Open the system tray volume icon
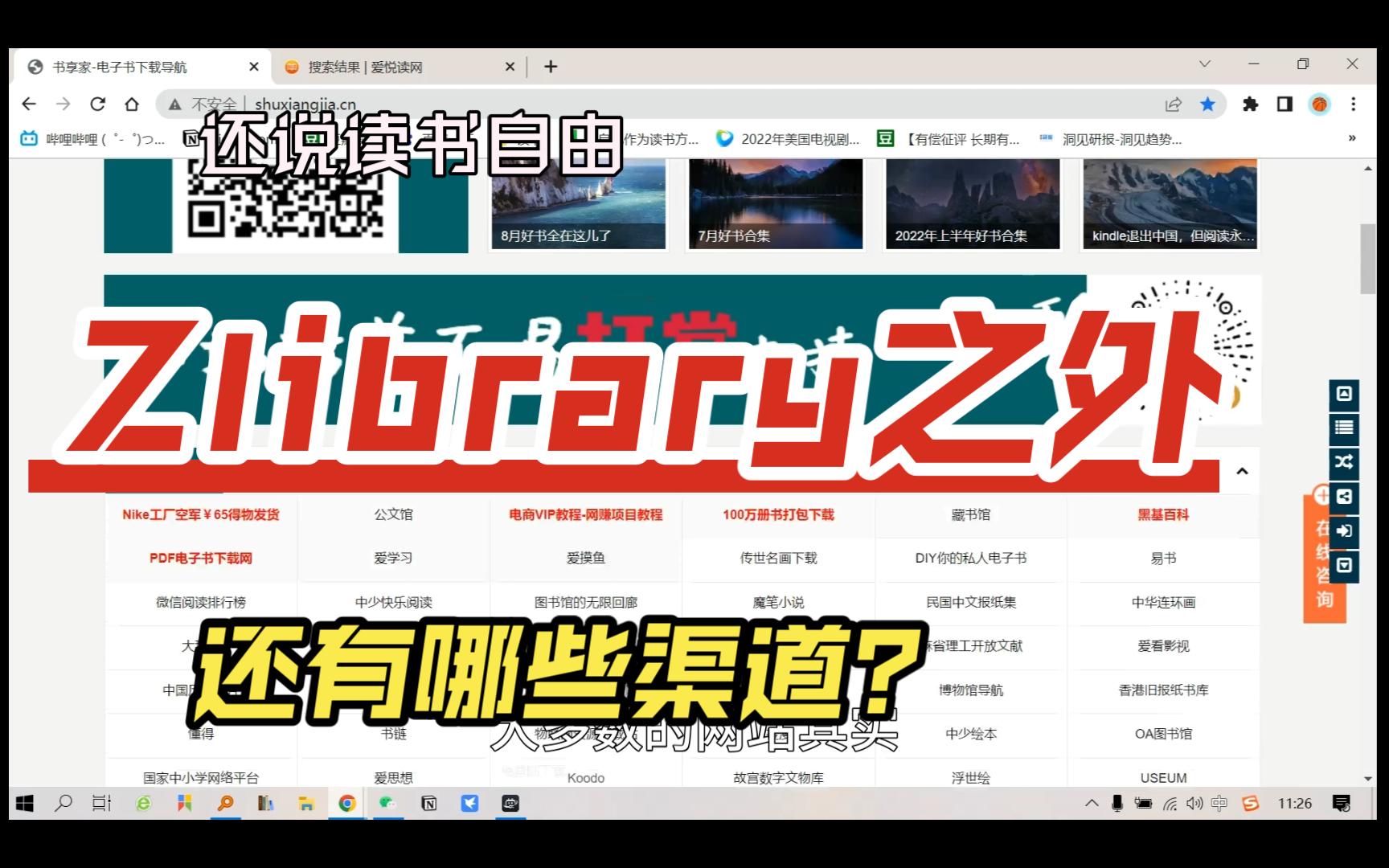 (x=1194, y=803)
